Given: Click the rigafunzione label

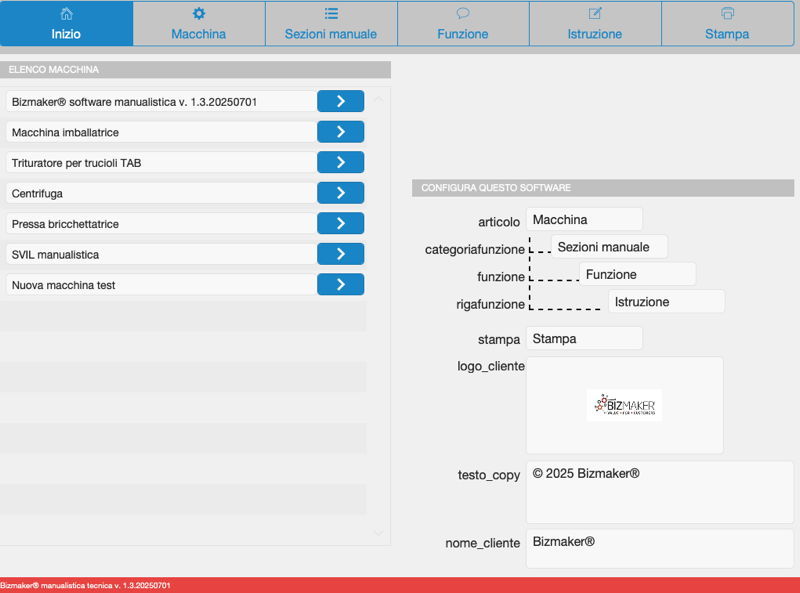Looking at the screenshot, I should tap(490, 304).
